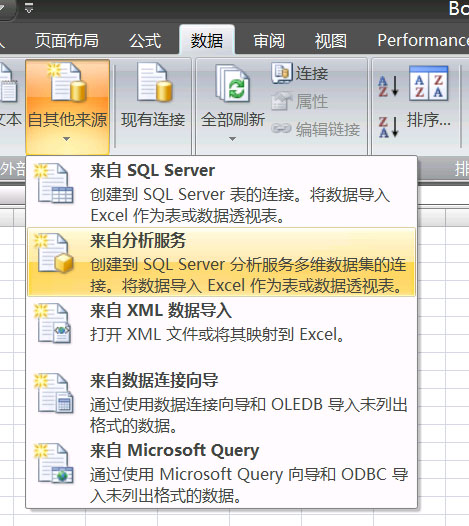Screen dimensions: 469x526
Task: Click the 来自 Microsoft Query icon
Action: pos(54,463)
